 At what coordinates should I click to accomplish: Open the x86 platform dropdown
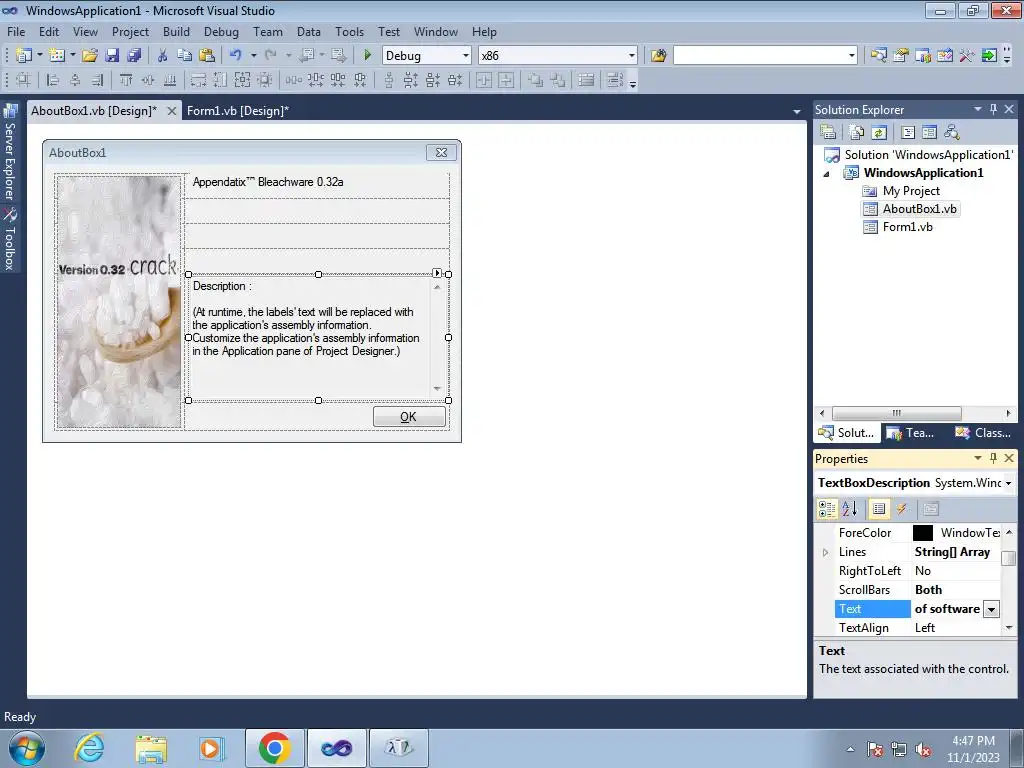pos(632,56)
